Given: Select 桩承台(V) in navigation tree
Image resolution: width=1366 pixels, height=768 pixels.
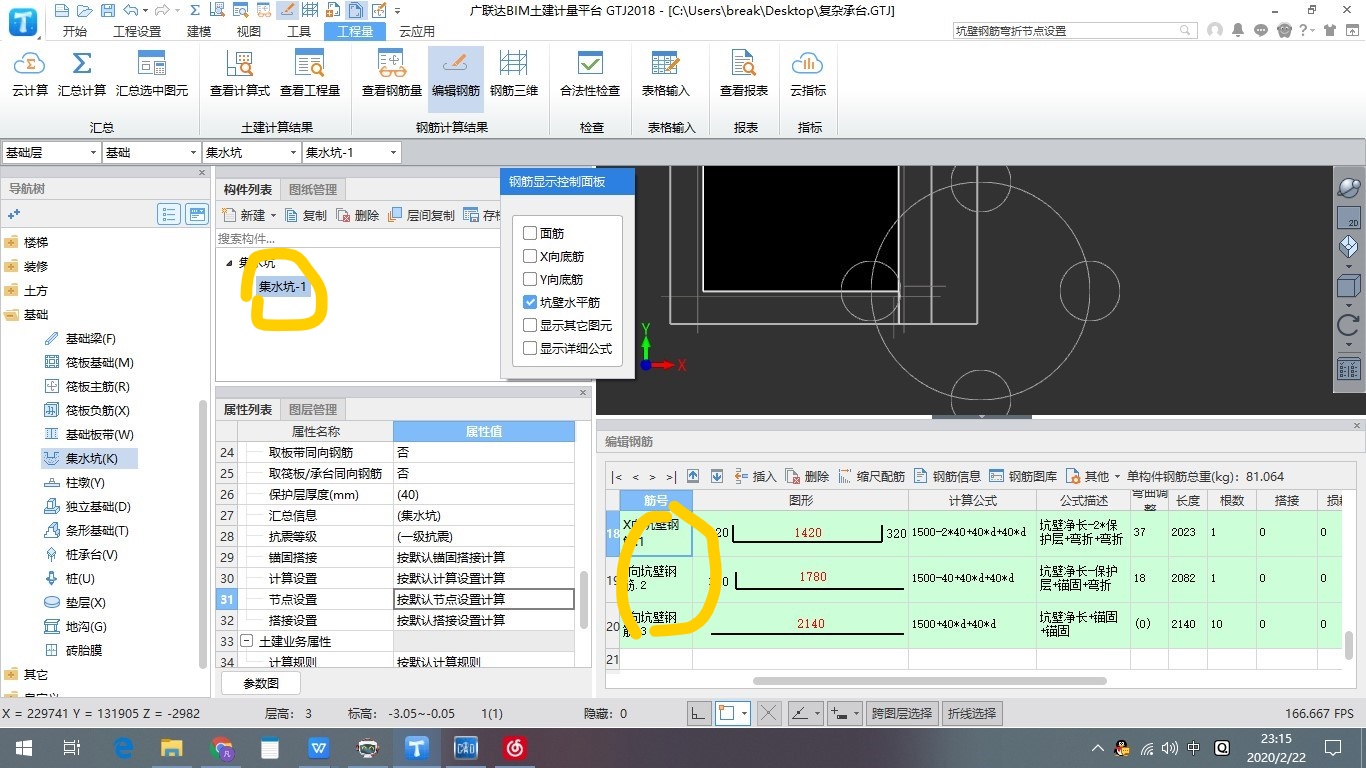Looking at the screenshot, I should (x=91, y=554).
